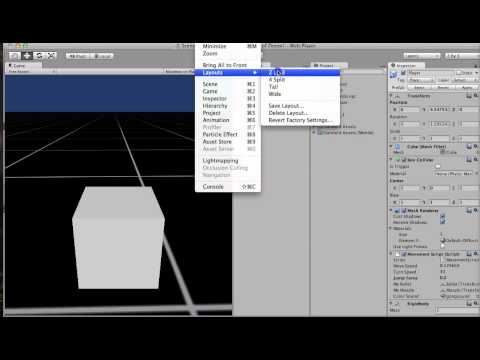Open Game window from menu
The width and height of the screenshot is (480, 360).
click(x=228, y=91)
